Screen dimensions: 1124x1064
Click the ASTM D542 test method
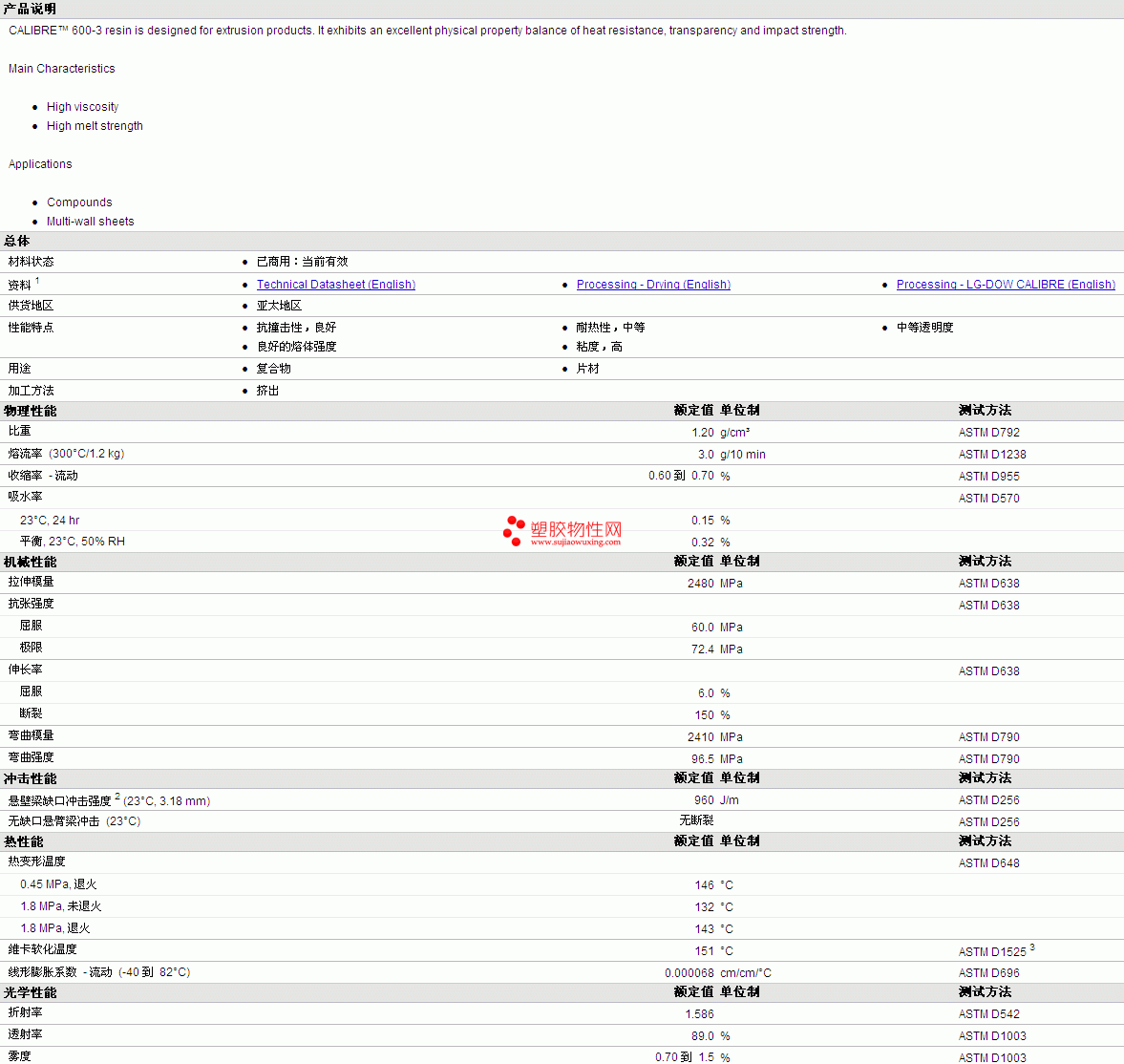tap(989, 1014)
